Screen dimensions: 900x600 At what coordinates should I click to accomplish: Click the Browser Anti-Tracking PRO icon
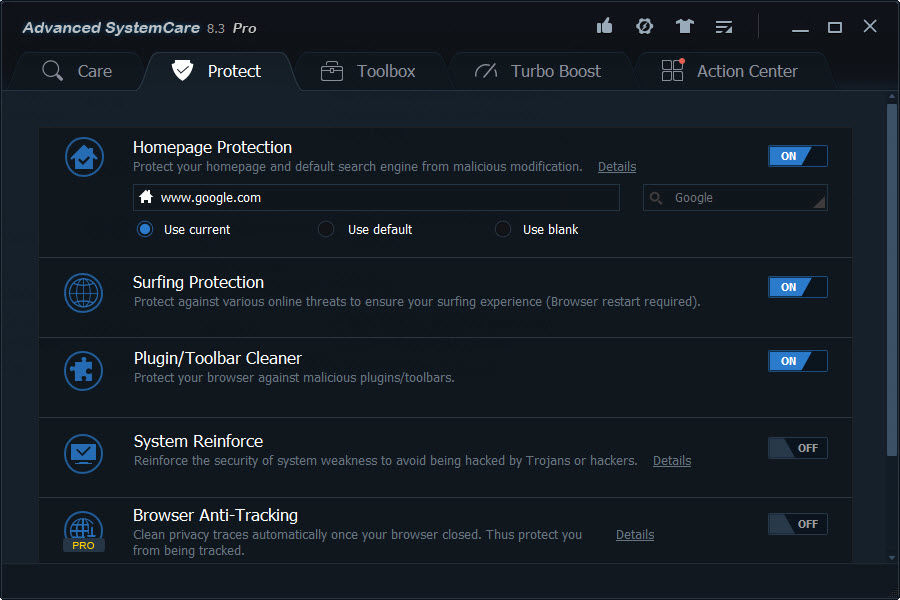pyautogui.click(x=84, y=531)
